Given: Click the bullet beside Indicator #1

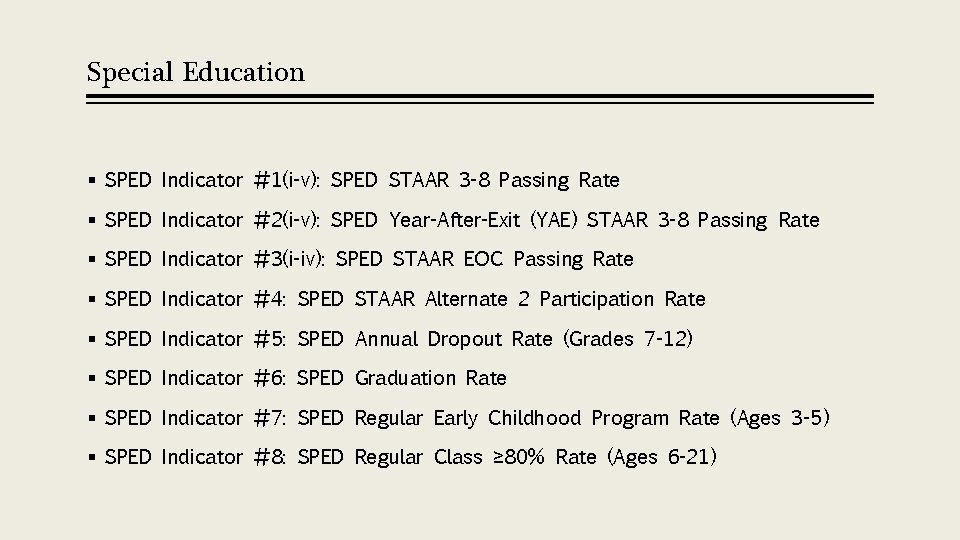Looking at the screenshot, I should pyautogui.click(x=92, y=180).
